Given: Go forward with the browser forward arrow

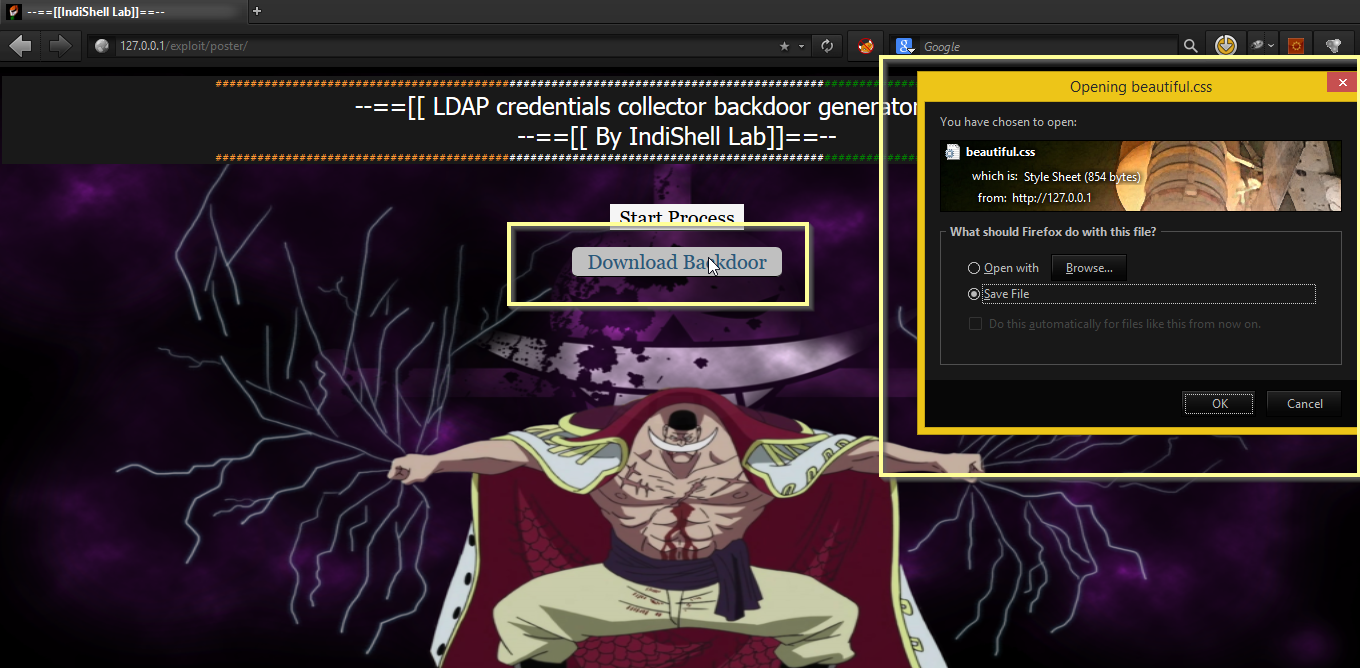Looking at the screenshot, I should [60, 45].
